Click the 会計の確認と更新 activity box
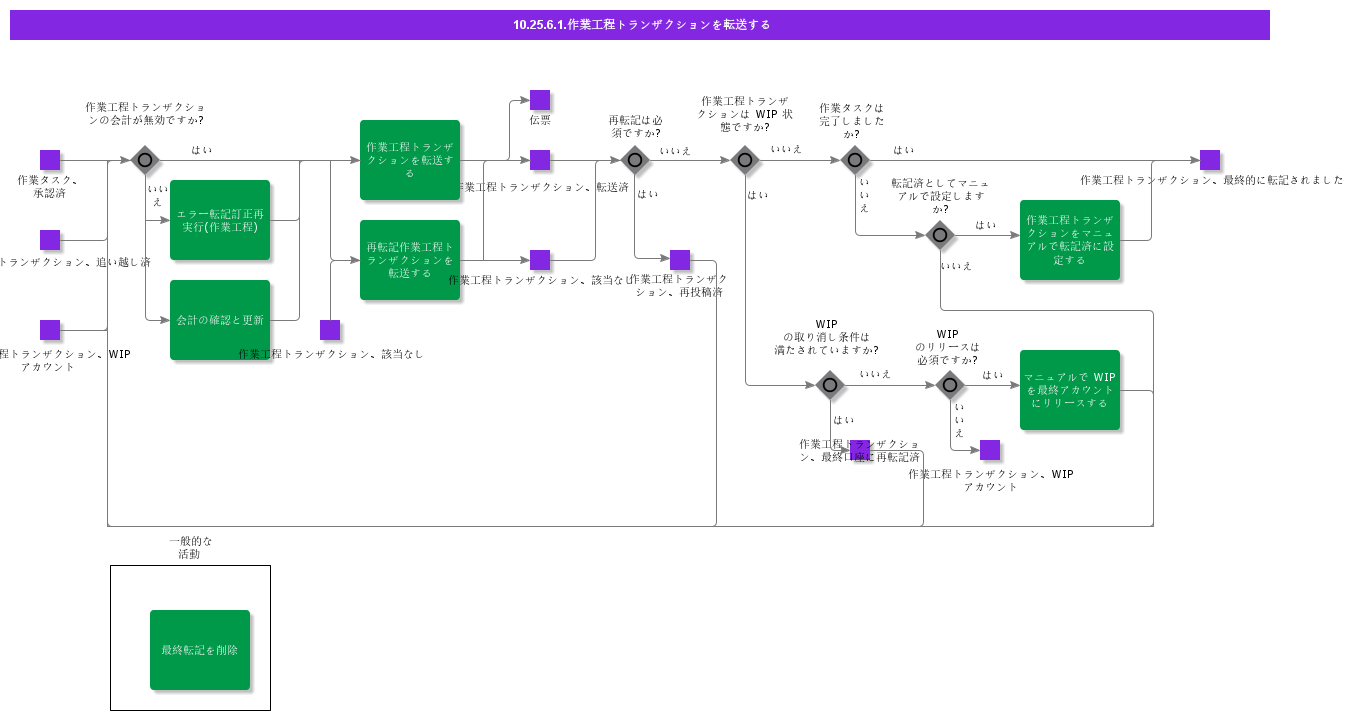The height and width of the screenshot is (720, 1355). pos(220,320)
